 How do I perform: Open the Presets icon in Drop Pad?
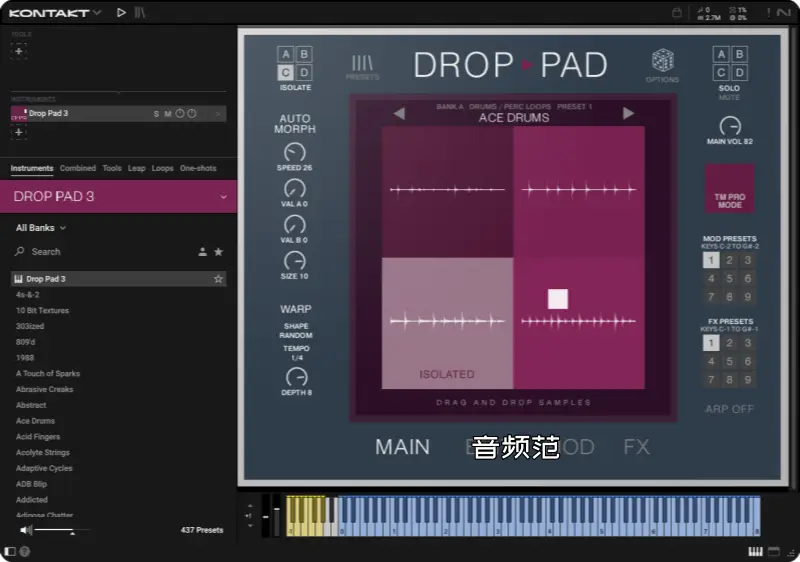(363, 67)
